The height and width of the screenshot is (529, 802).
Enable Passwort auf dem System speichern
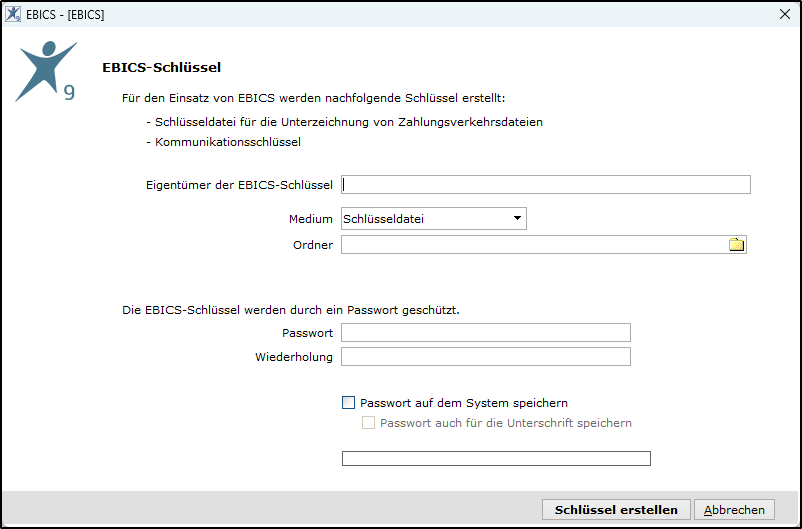click(348, 403)
